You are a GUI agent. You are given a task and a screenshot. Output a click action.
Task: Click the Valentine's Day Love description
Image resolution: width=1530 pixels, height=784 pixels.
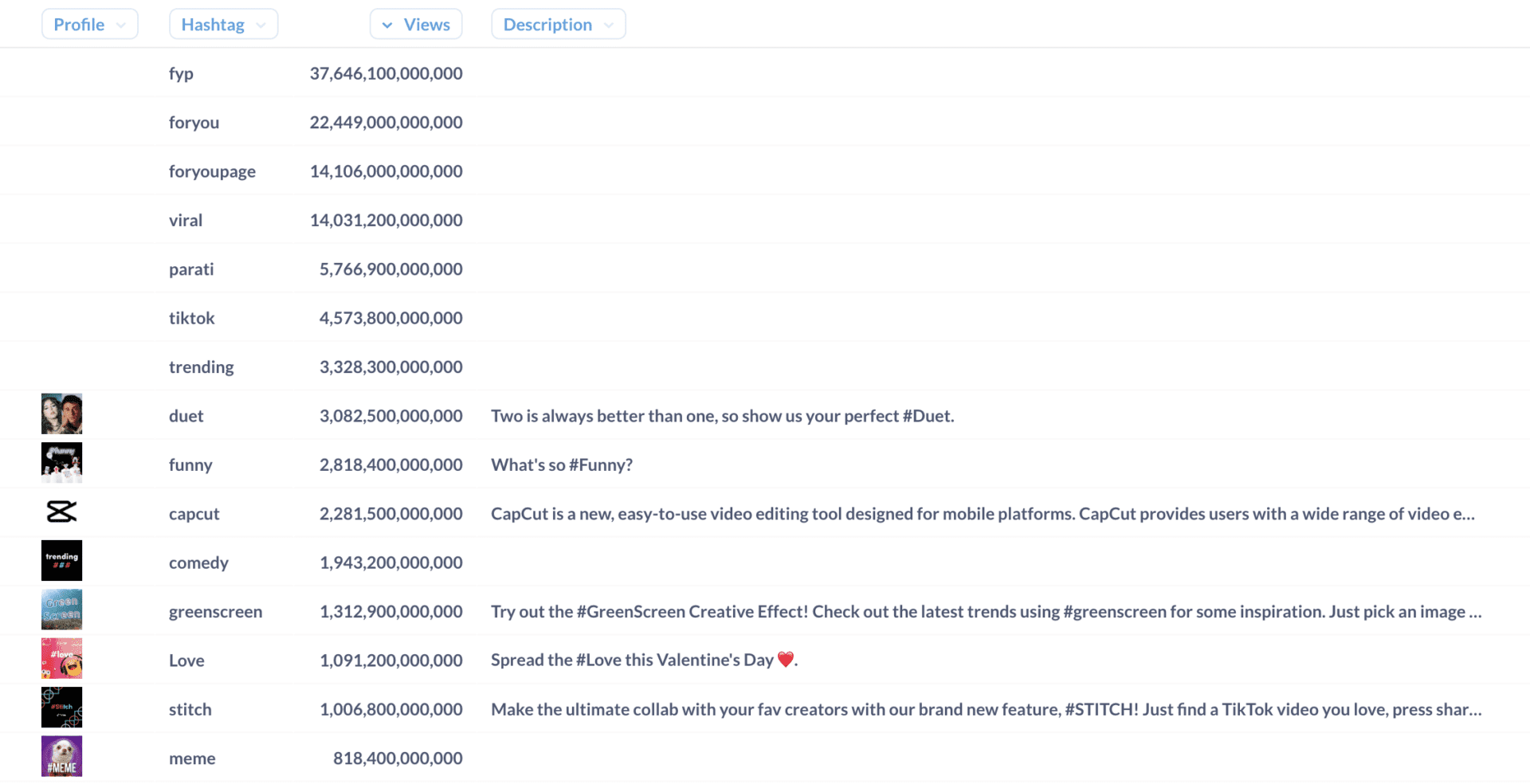pyautogui.click(x=644, y=661)
